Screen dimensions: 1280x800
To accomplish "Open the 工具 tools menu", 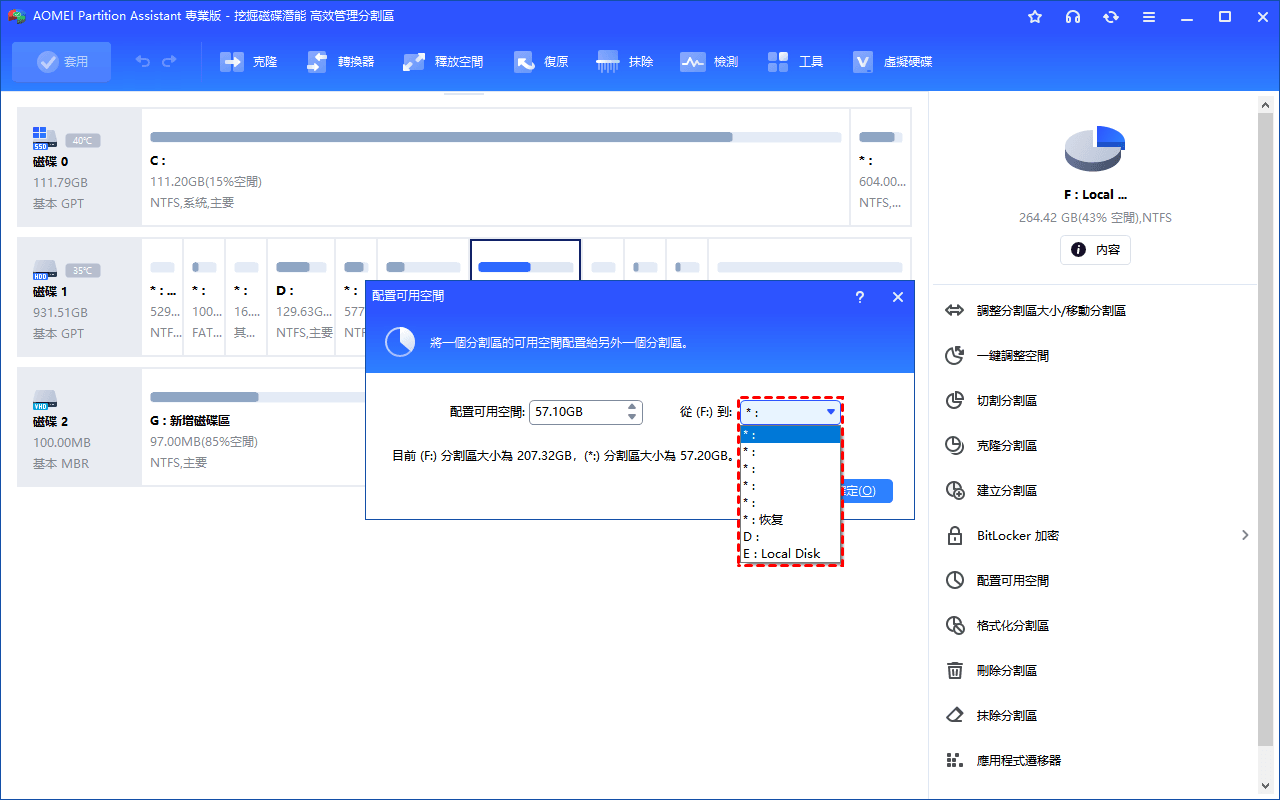I will click(779, 62).
